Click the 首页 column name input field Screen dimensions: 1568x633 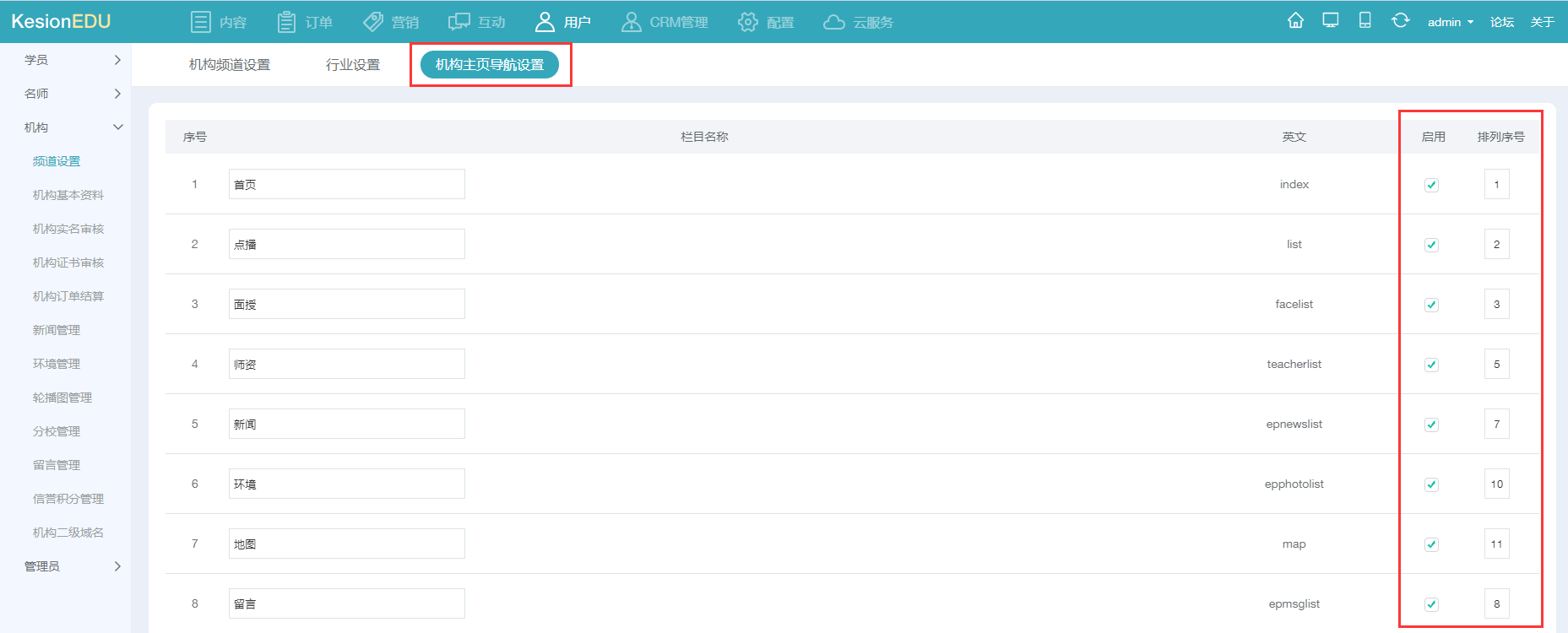click(x=346, y=184)
